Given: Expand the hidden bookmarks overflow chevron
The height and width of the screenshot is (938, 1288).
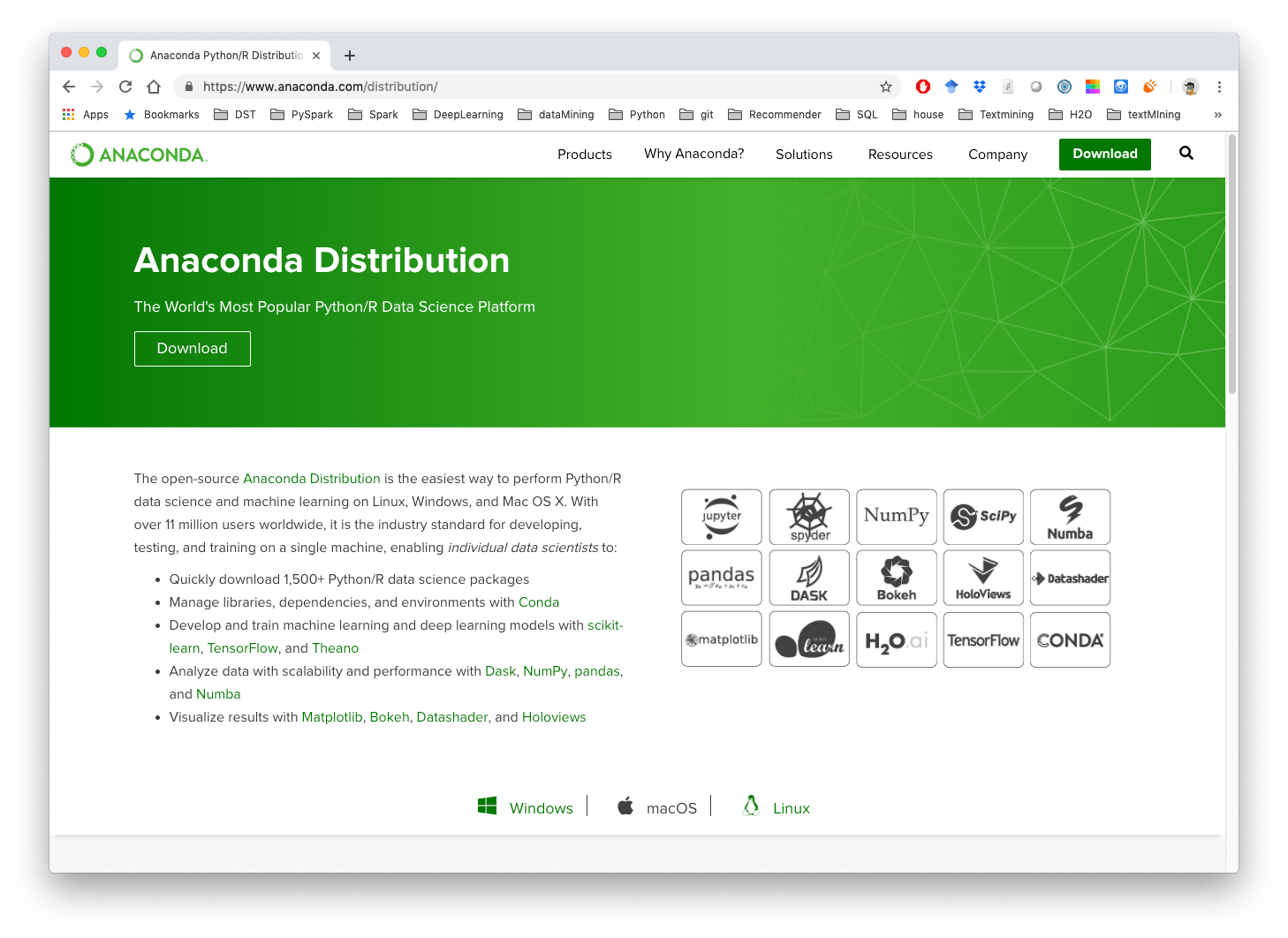Looking at the screenshot, I should tap(1218, 114).
